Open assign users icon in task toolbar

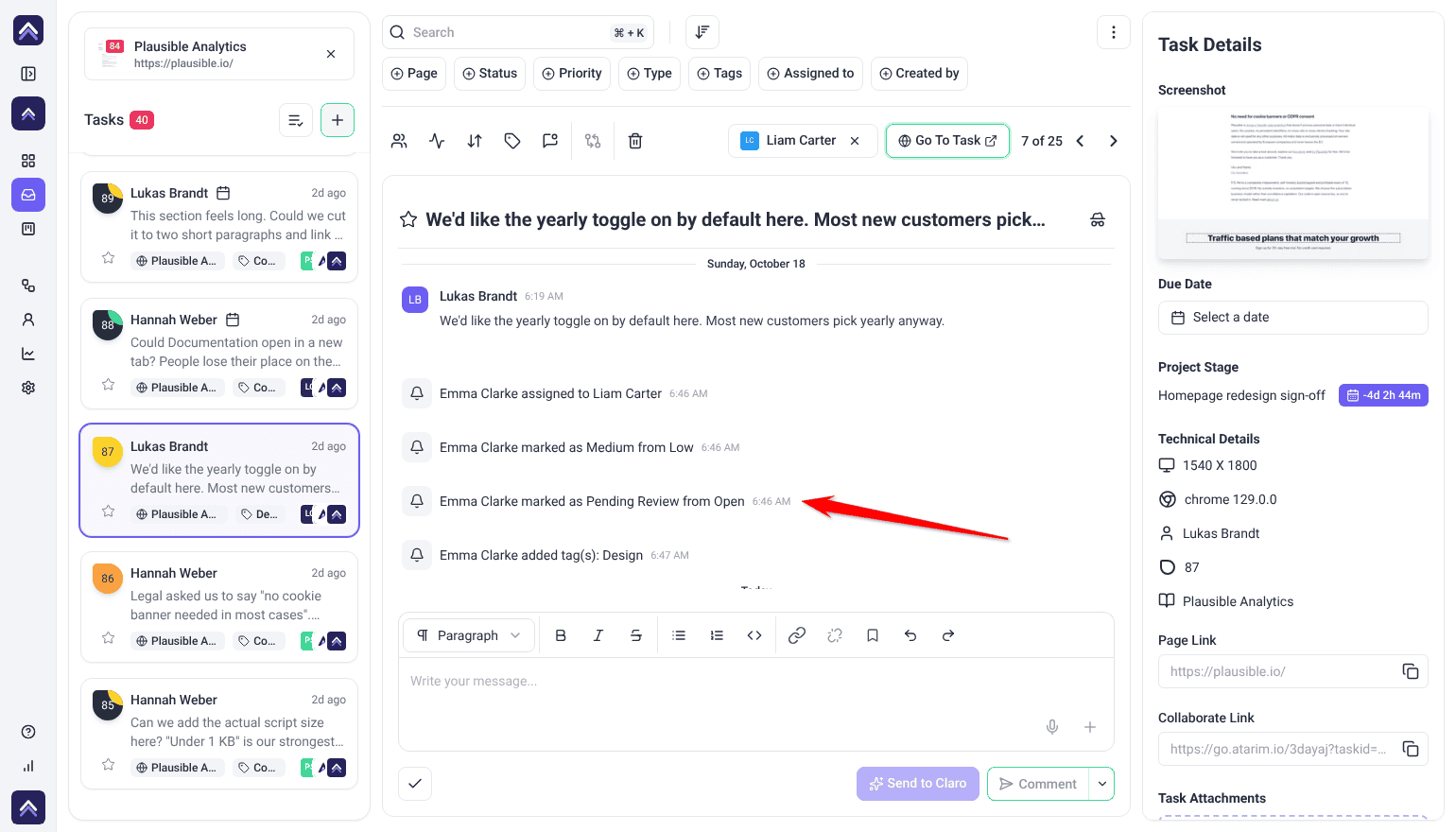click(399, 141)
